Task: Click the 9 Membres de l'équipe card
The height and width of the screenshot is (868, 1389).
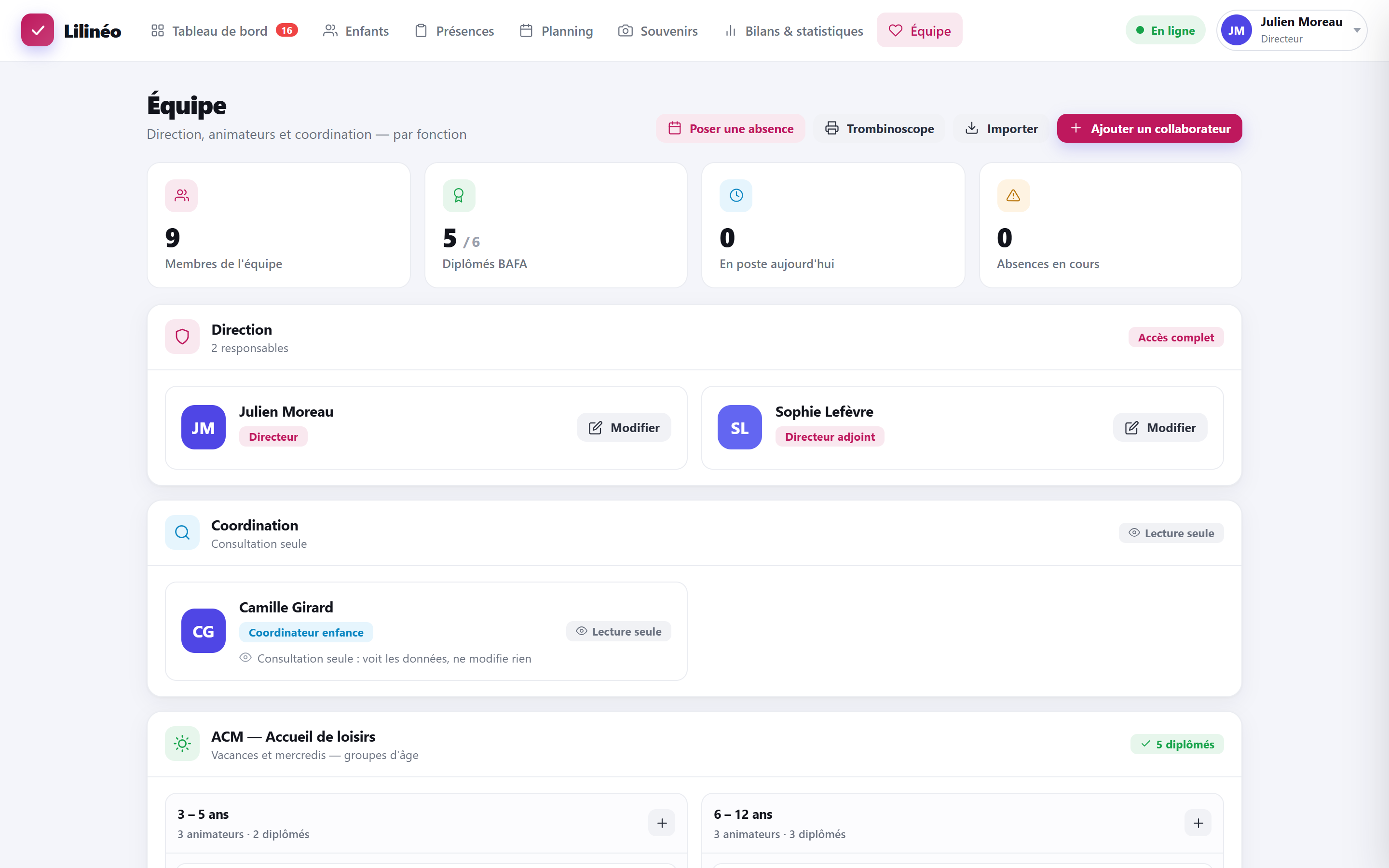Action: point(278,225)
